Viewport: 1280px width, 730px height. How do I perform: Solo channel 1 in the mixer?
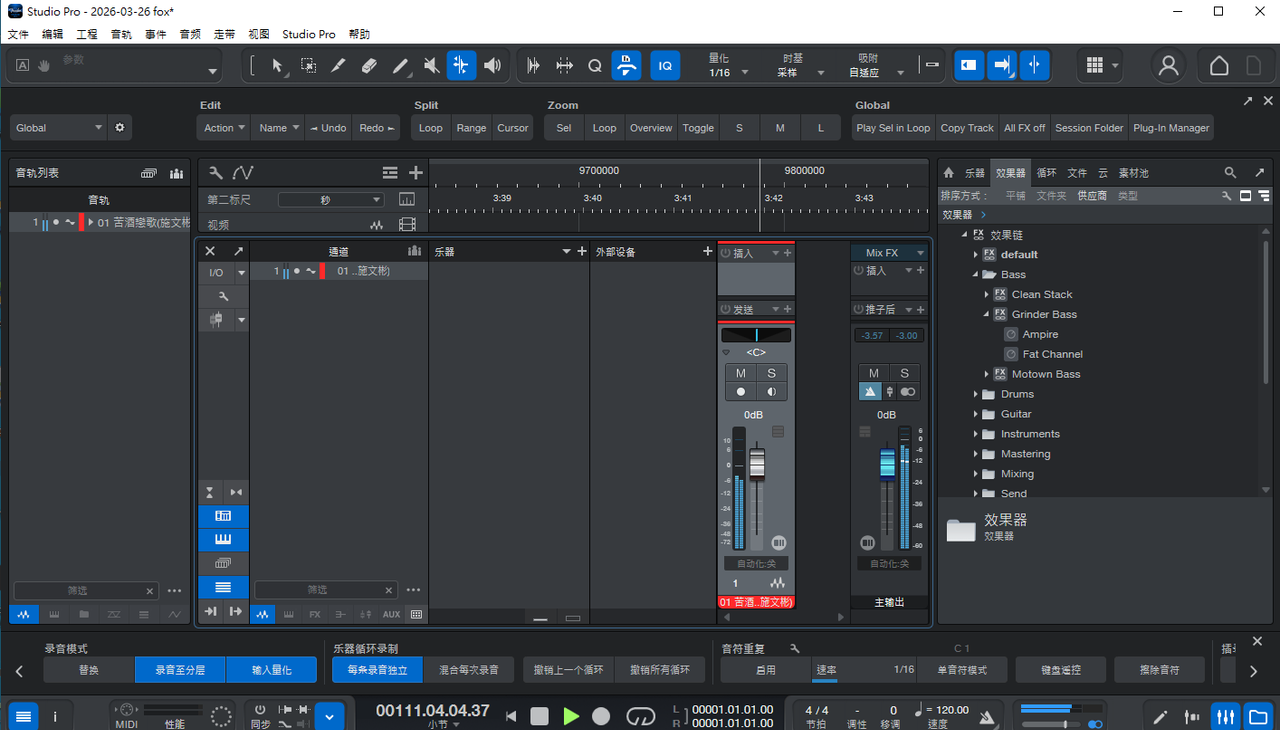[x=771, y=373]
